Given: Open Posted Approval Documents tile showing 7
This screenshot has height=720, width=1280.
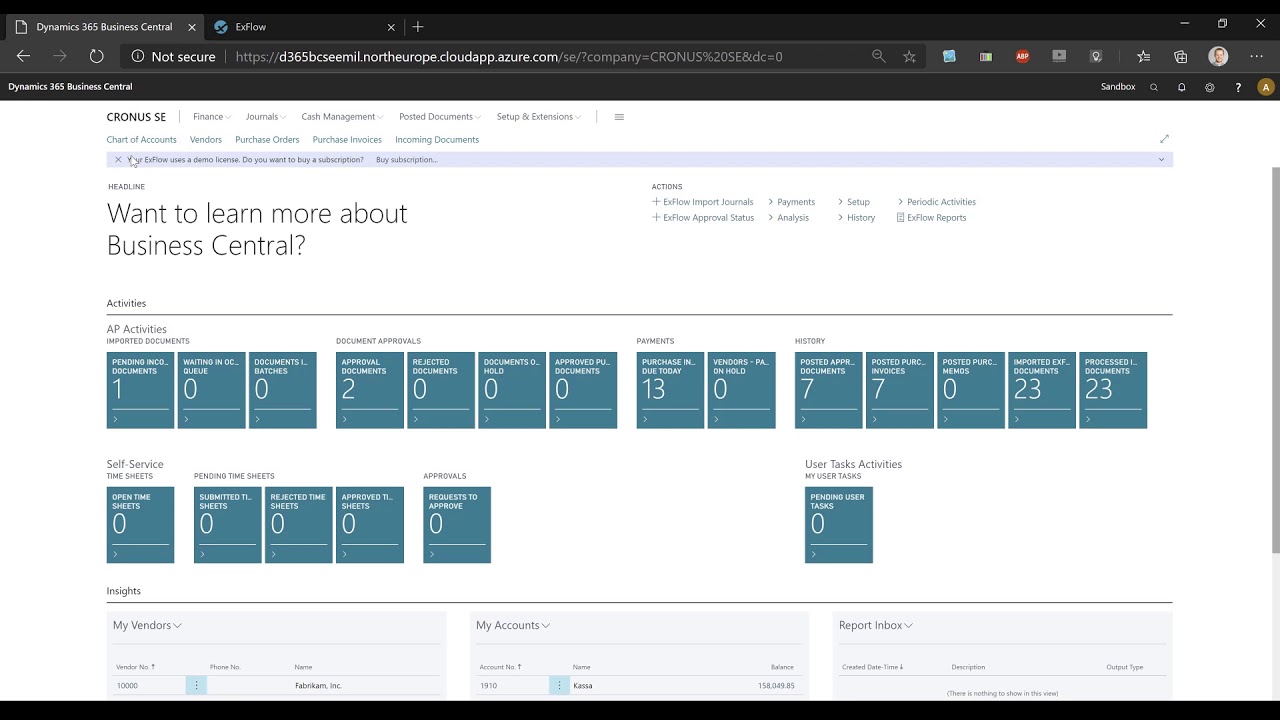Looking at the screenshot, I should tap(828, 390).
